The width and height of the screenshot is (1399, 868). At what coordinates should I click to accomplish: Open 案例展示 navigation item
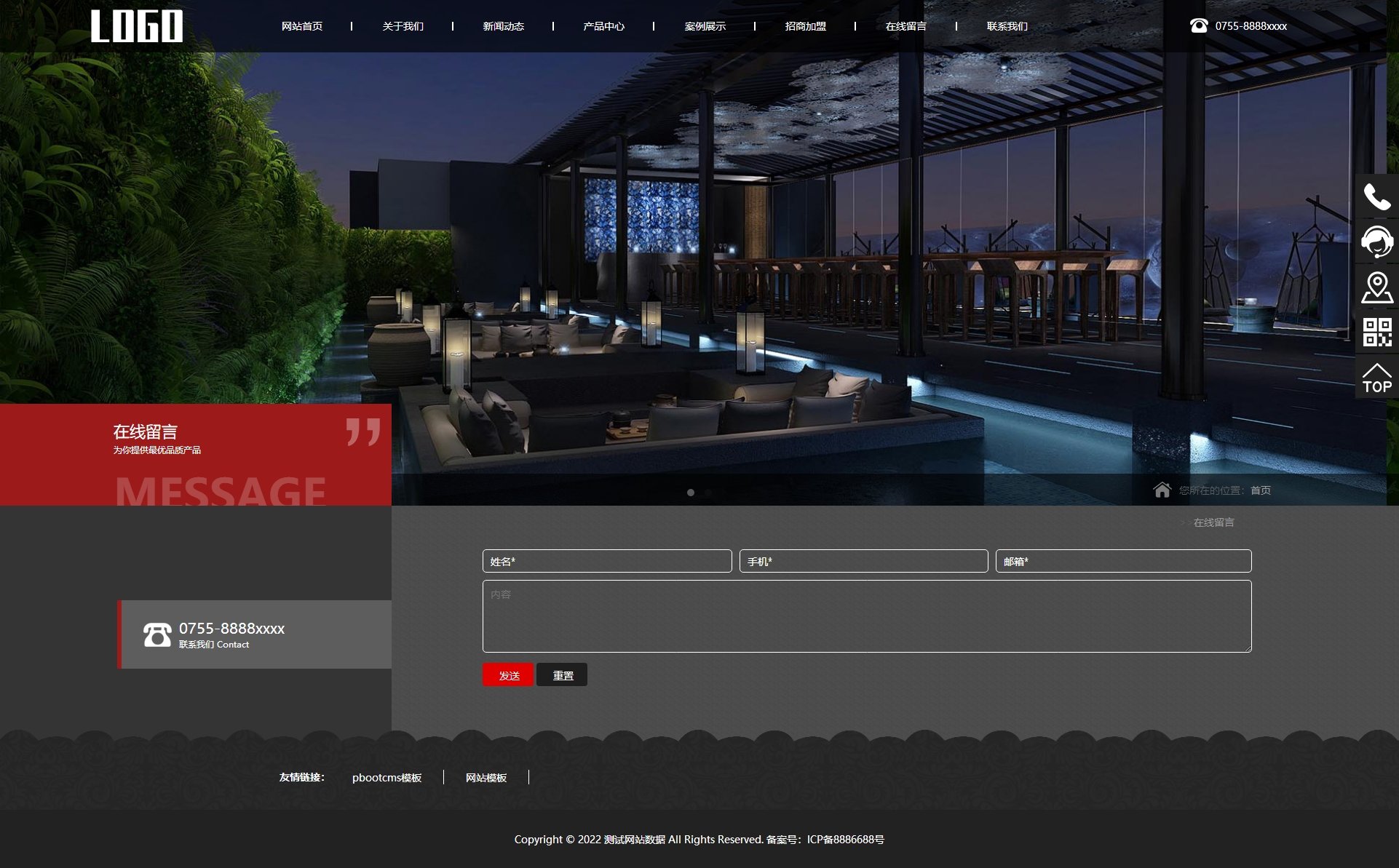[x=705, y=26]
